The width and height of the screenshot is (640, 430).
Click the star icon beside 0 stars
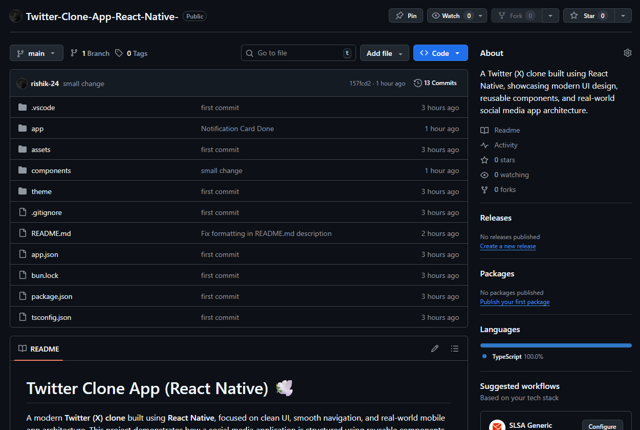click(484, 160)
